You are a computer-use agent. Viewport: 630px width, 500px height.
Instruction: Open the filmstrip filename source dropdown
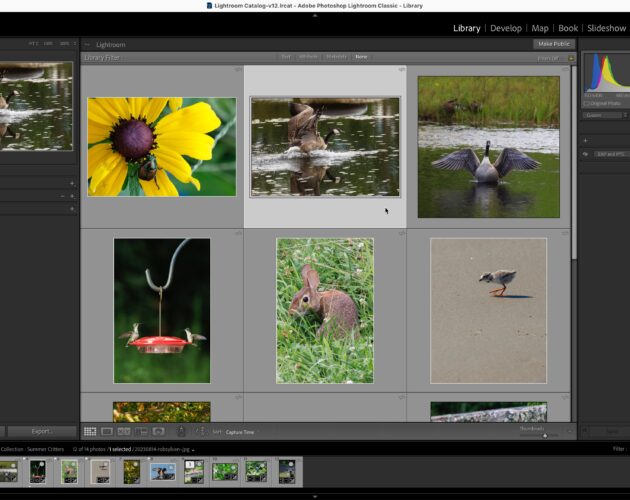164,449
